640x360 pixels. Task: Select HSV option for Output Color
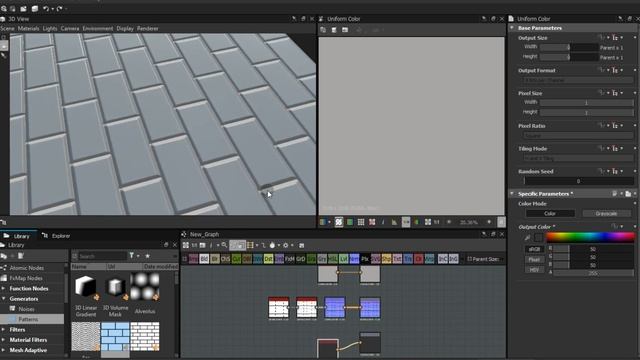pos(534,269)
